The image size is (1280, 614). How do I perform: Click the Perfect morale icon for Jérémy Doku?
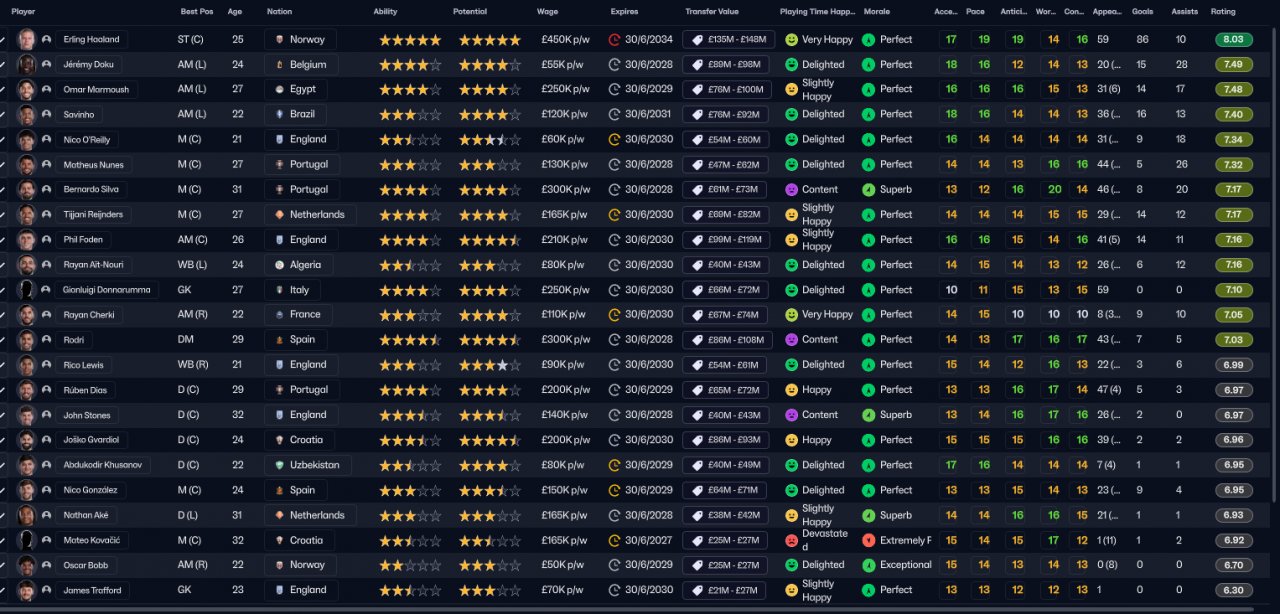point(868,64)
